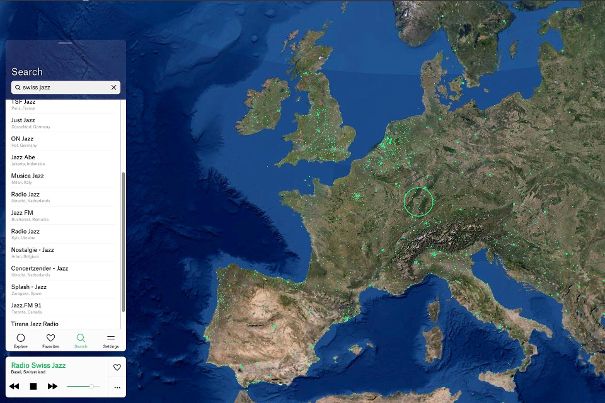Select Concertzender - Jazz station
The image size is (605, 403).
[x=40, y=270]
